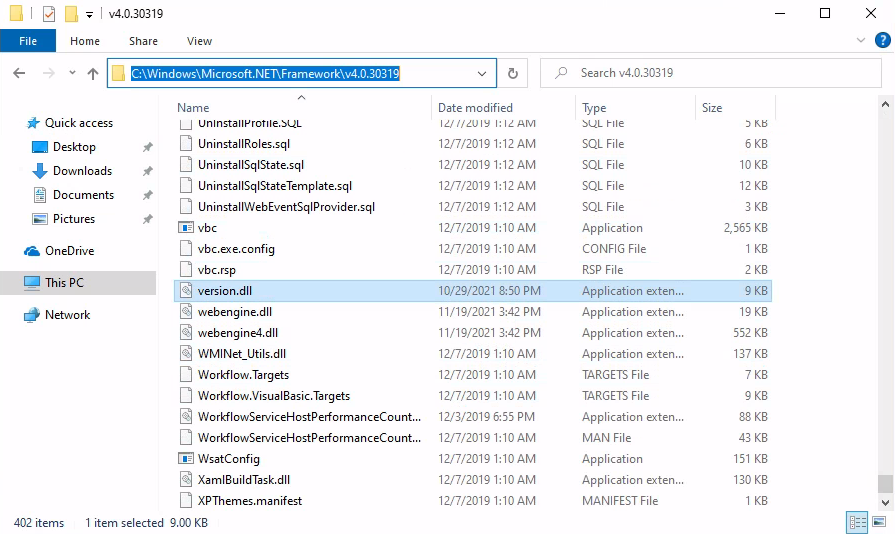The image size is (895, 534).
Task: Open the Home ribbon tab
Action: [x=85, y=41]
